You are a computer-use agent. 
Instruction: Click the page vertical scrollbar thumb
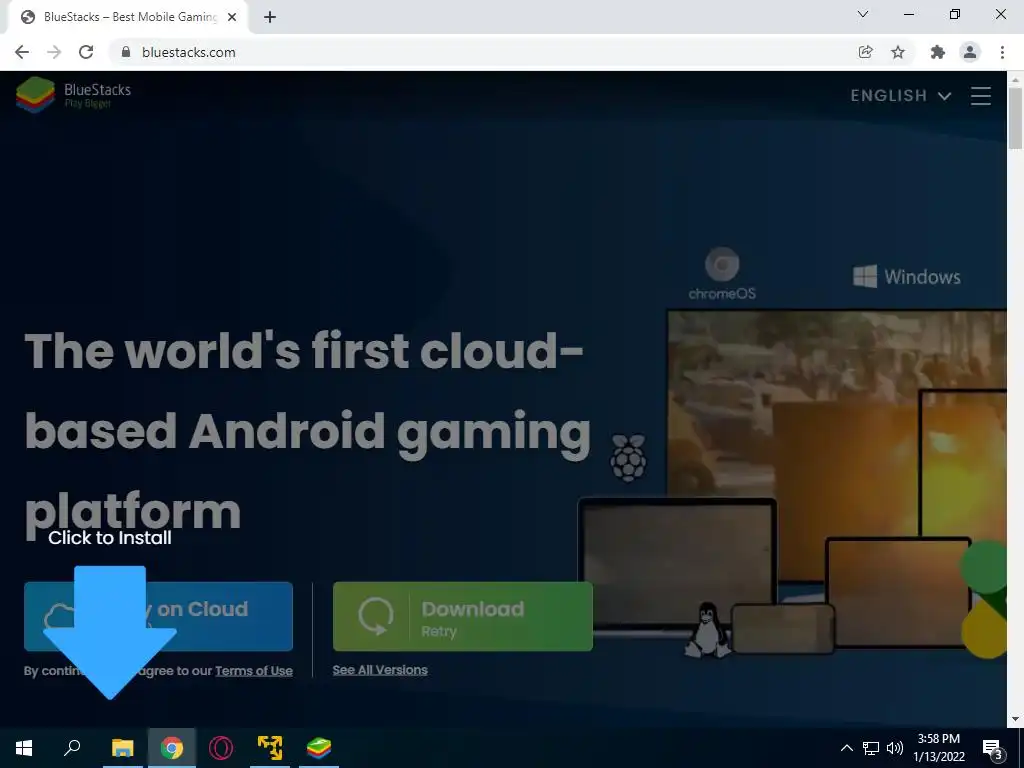(1015, 118)
